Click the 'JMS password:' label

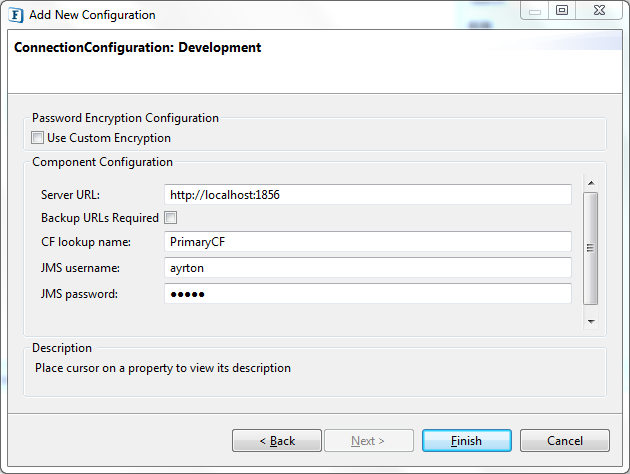[79, 294]
